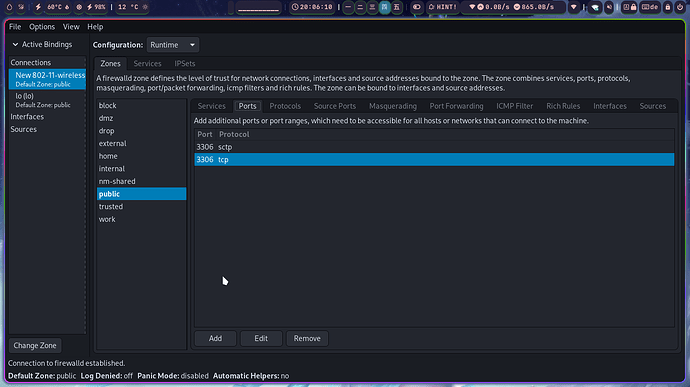Open the Masquerading sub-tab

[393, 106]
